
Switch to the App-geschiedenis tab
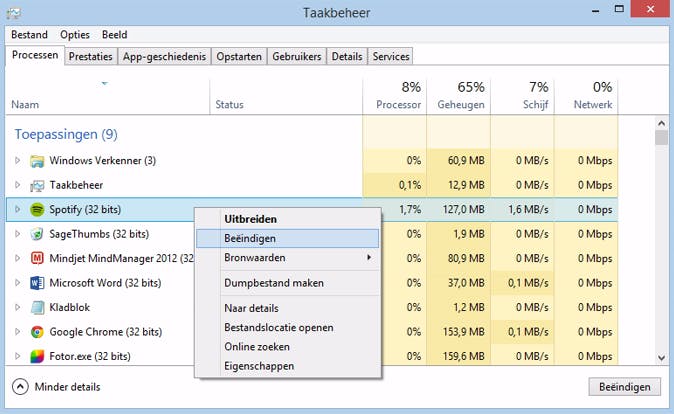pos(164,57)
